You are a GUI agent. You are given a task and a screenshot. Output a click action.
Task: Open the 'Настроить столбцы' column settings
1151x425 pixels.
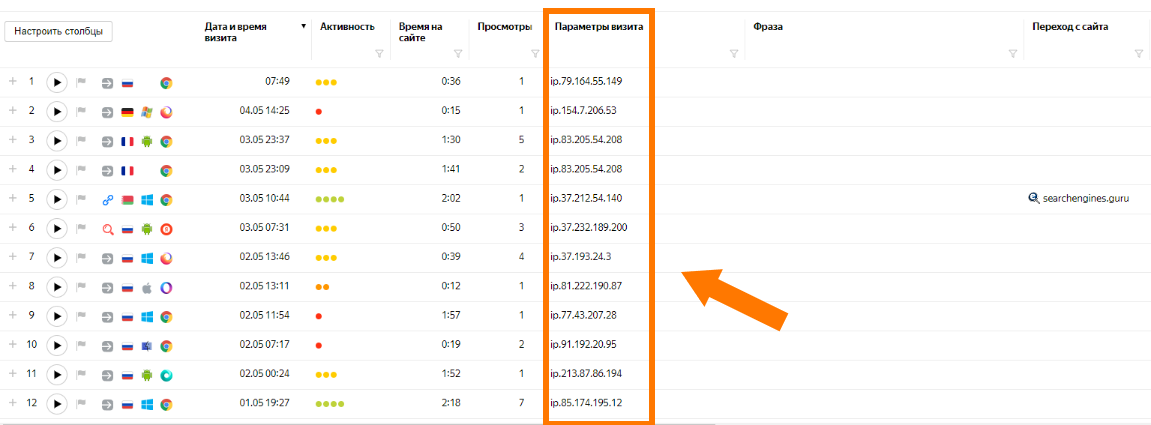pyautogui.click(x=59, y=31)
